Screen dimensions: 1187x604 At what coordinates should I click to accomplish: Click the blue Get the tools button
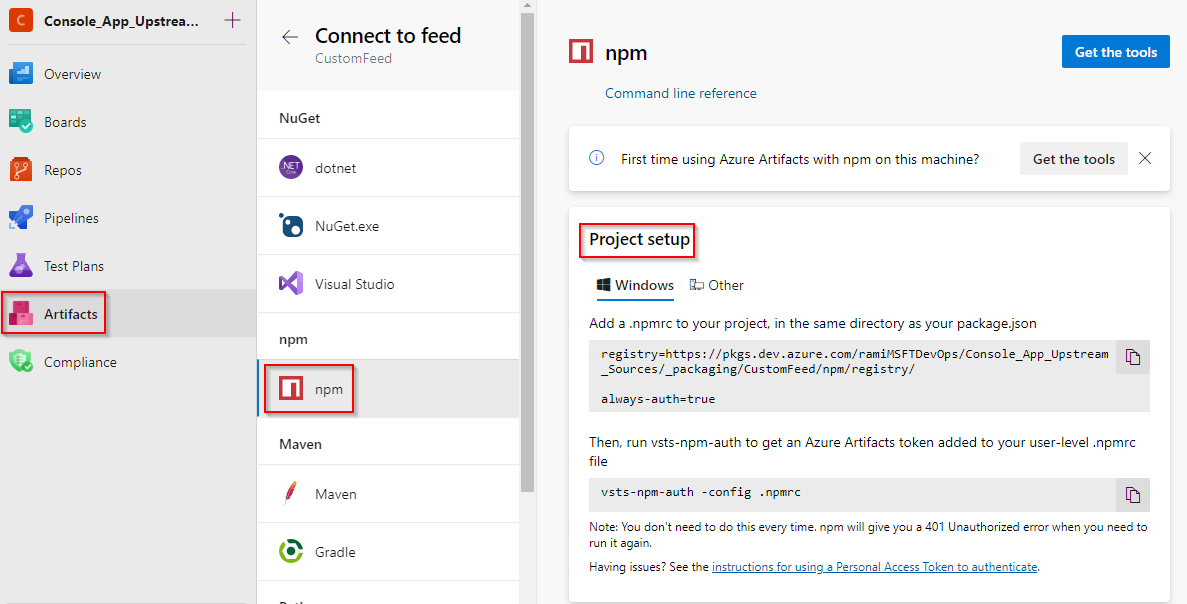tap(1115, 51)
